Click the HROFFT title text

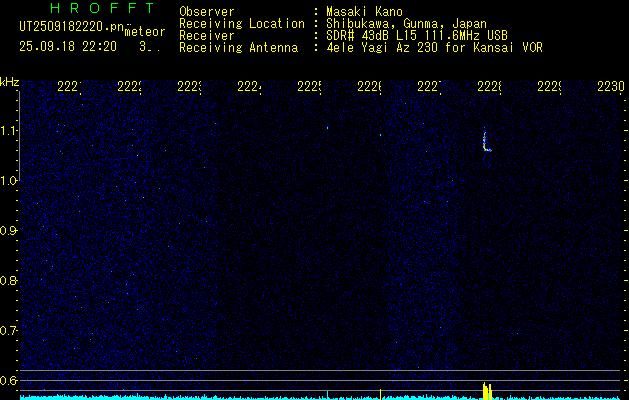click(x=102, y=8)
